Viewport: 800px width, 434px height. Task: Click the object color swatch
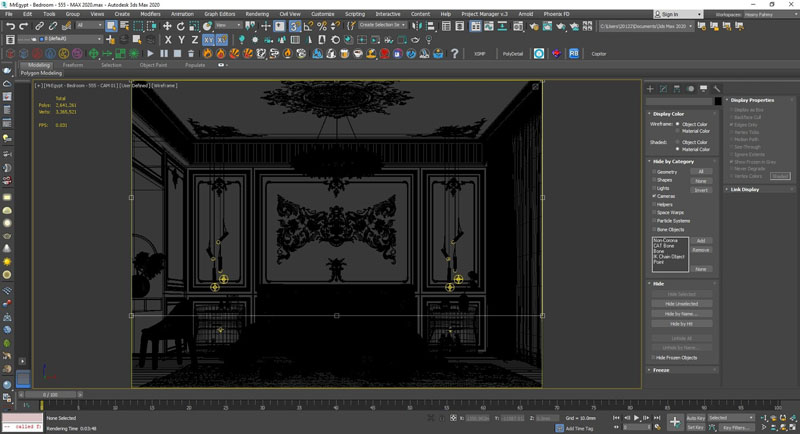point(718,101)
